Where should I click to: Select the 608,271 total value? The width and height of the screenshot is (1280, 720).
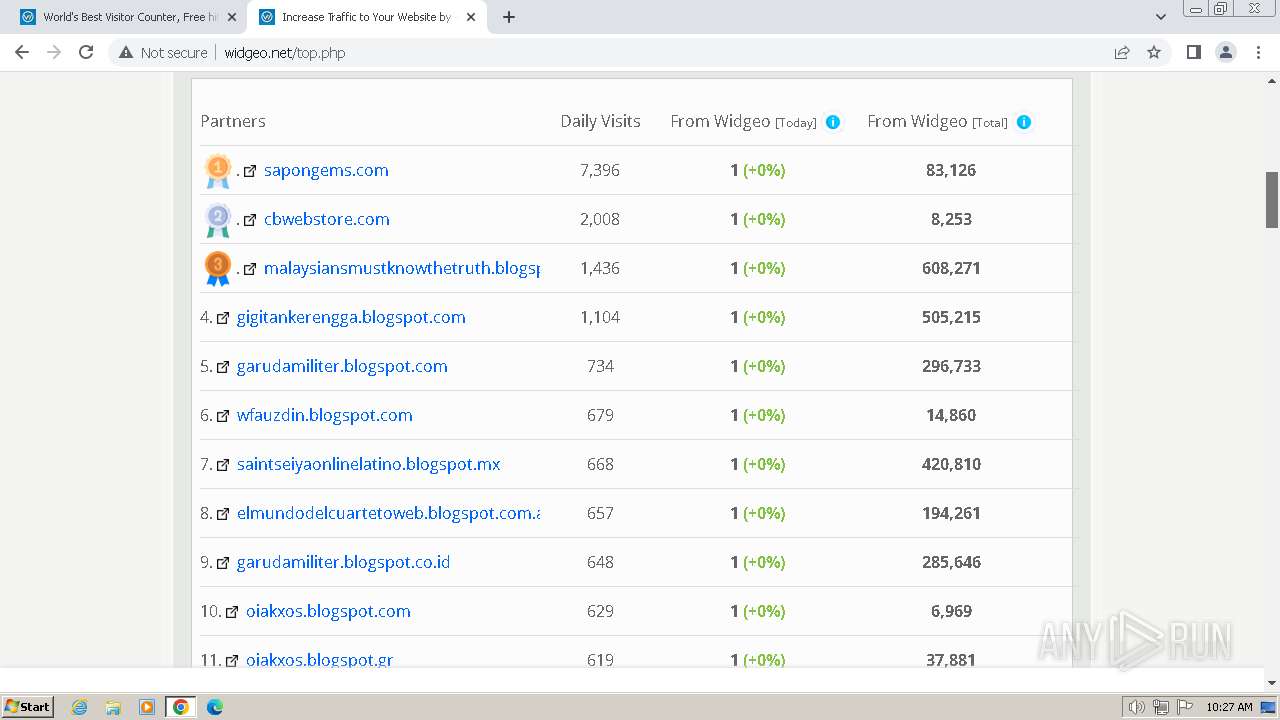tap(951, 269)
